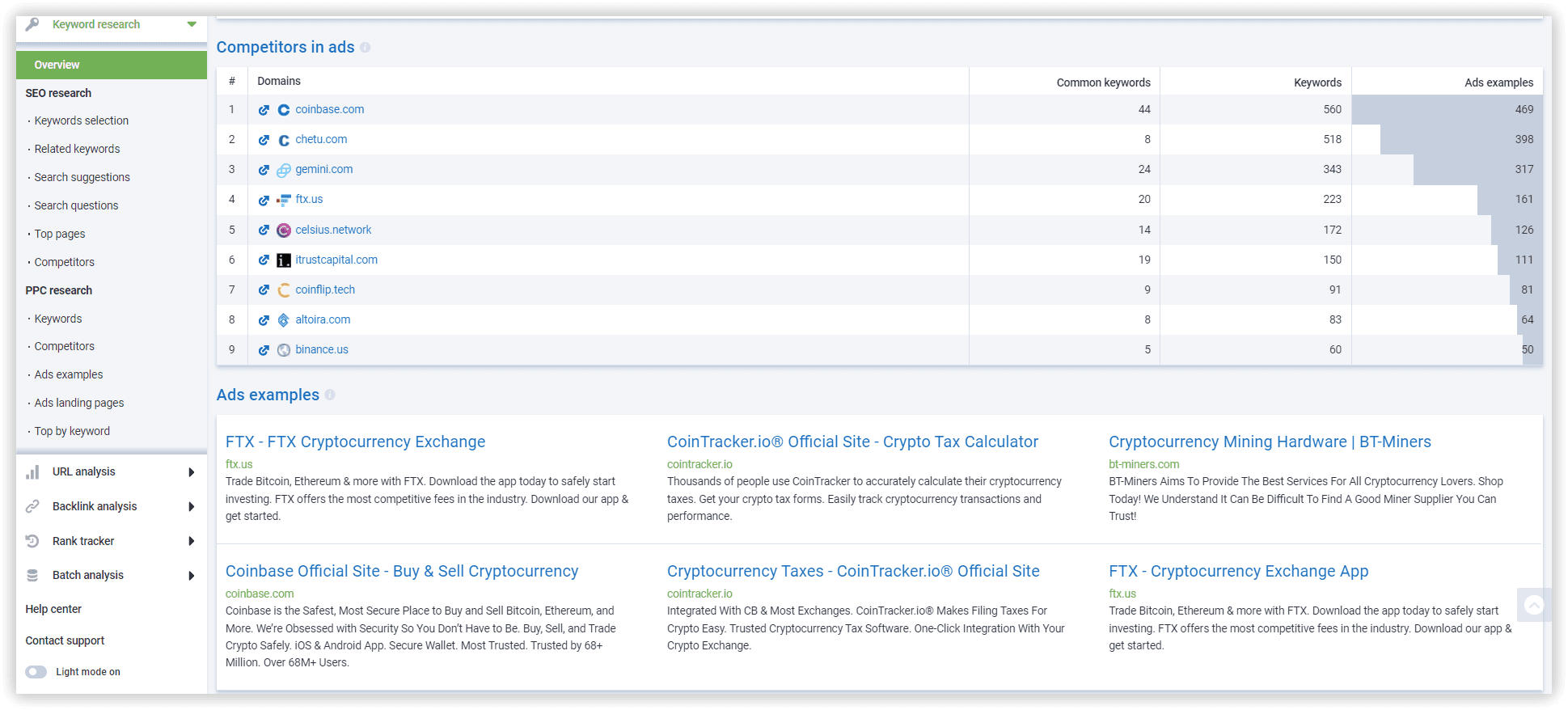1568x710 pixels.
Task: Click the itrustcapital.com favicon
Action: [284, 260]
